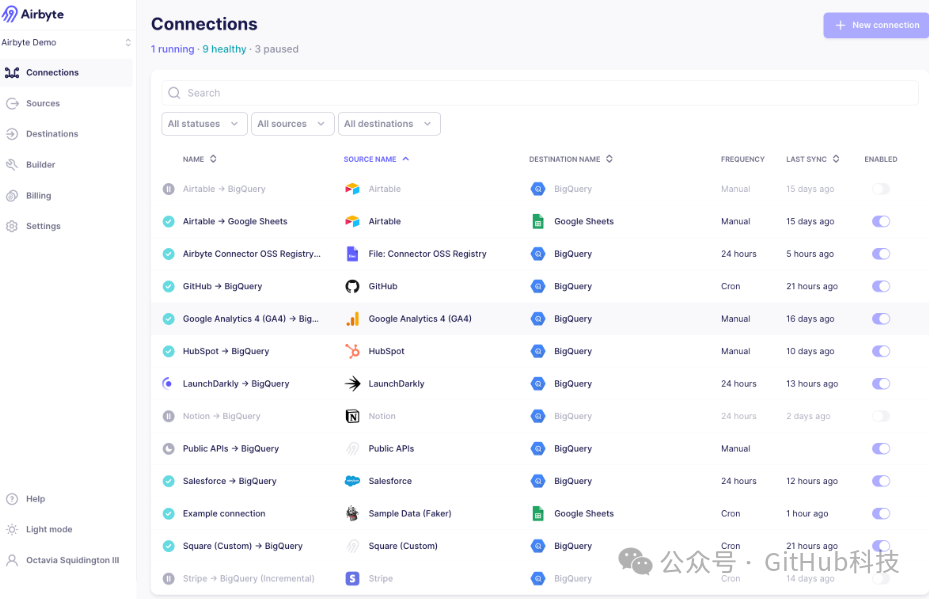Open the Example connection row

(x=540, y=514)
